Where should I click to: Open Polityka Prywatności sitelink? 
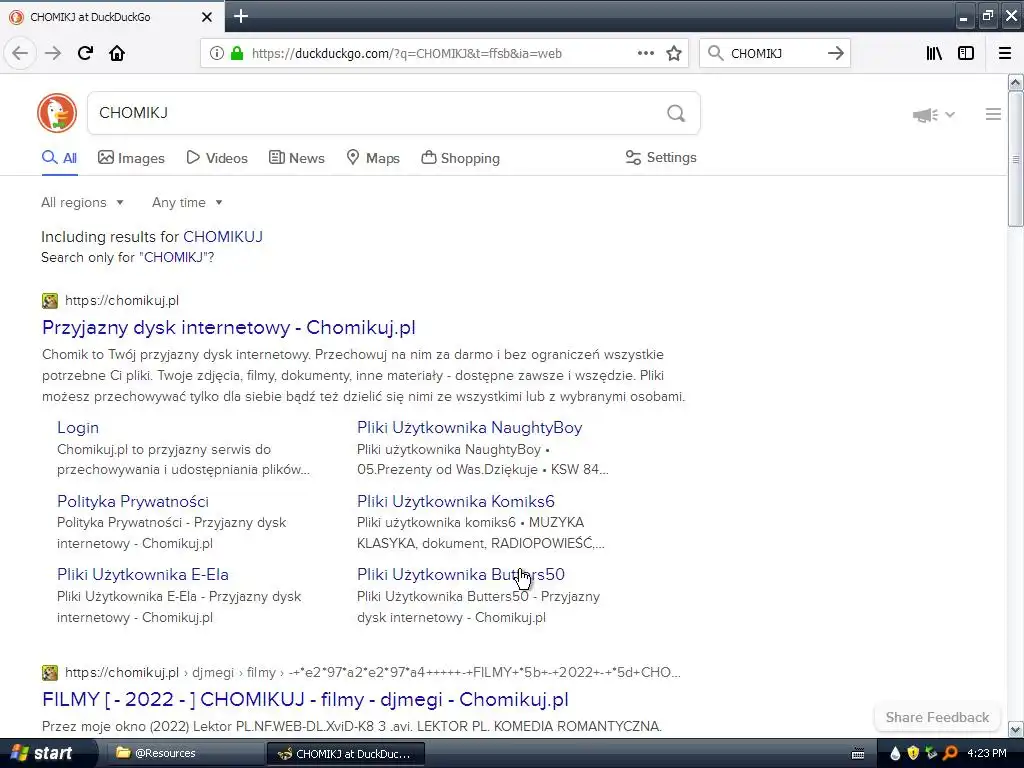133,501
